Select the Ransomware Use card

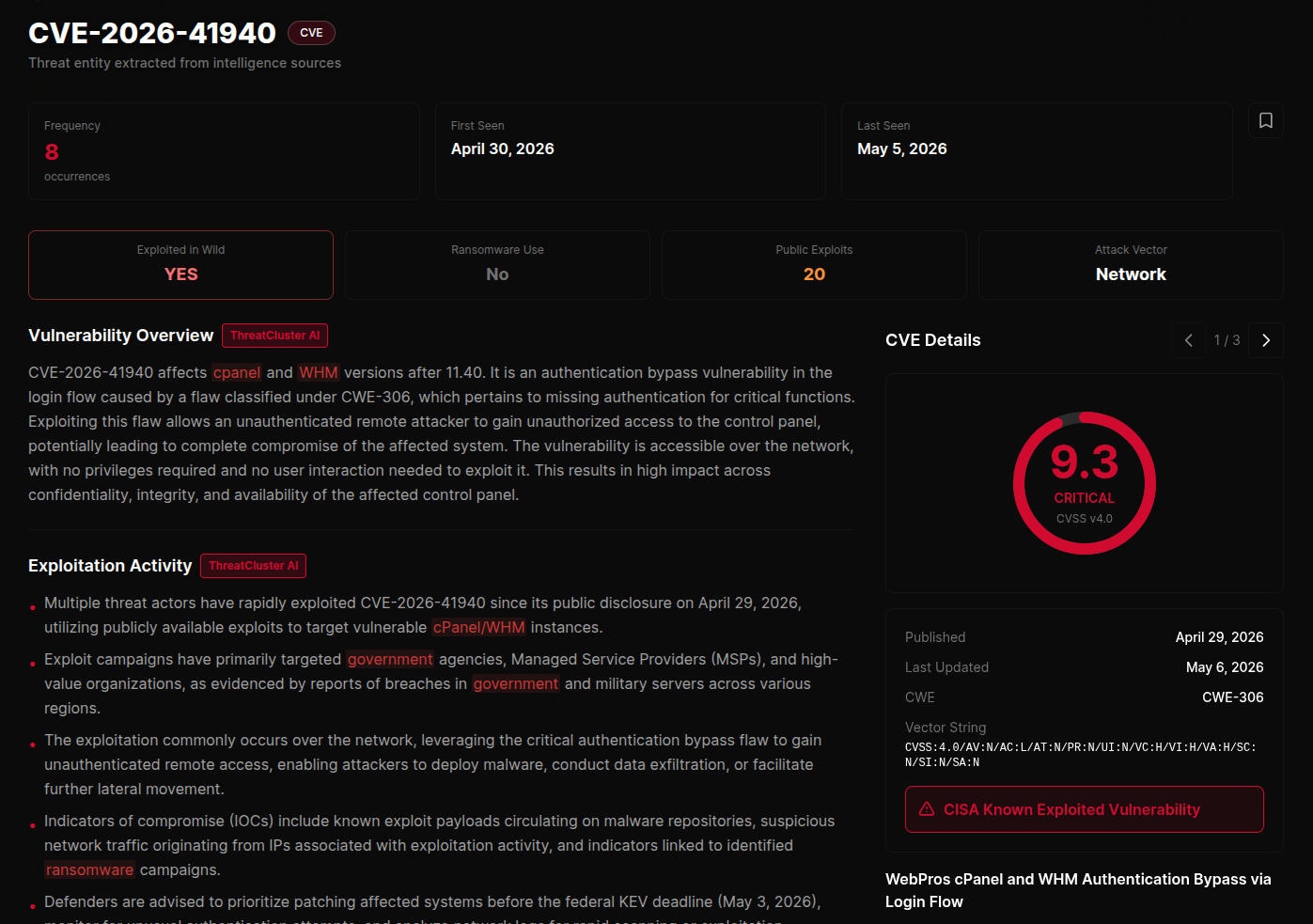click(x=497, y=265)
